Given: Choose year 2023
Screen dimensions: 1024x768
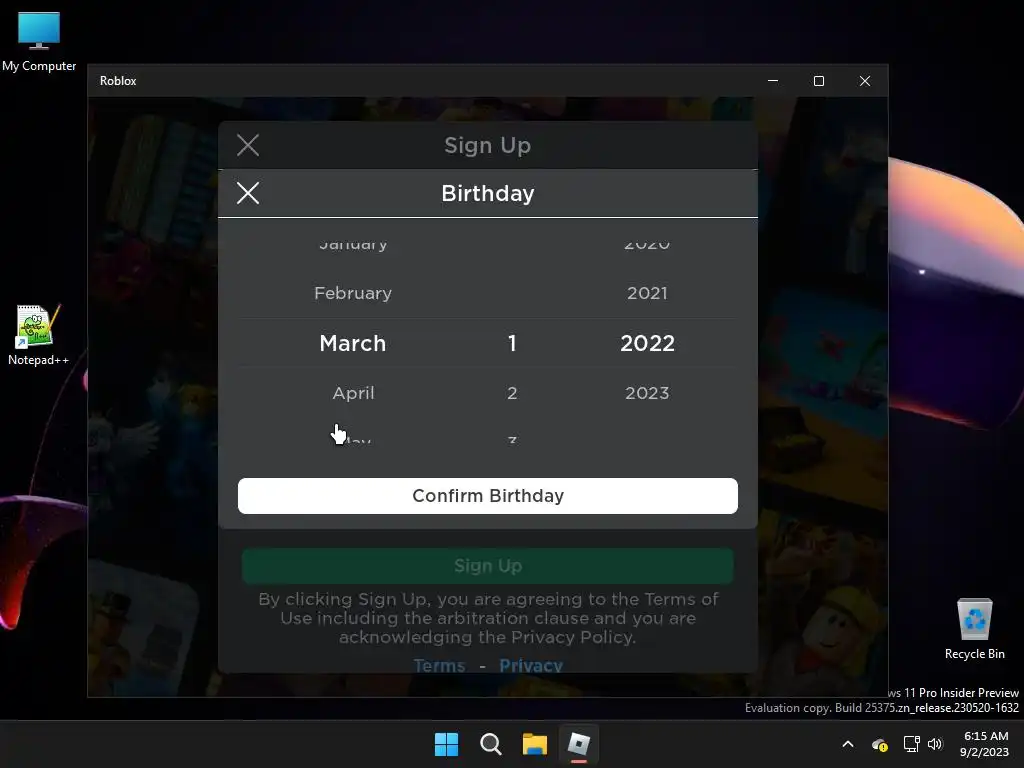Looking at the screenshot, I should click(647, 393).
